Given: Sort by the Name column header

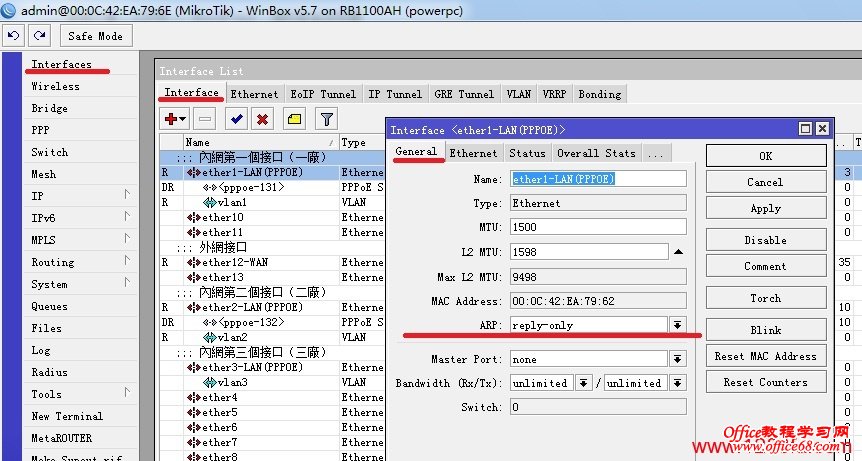Looking at the screenshot, I should coord(261,142).
